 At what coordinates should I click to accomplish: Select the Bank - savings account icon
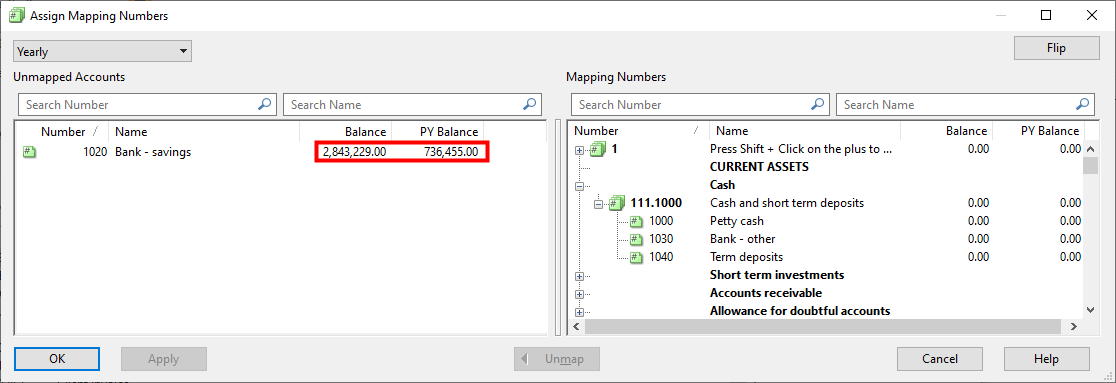(29, 152)
